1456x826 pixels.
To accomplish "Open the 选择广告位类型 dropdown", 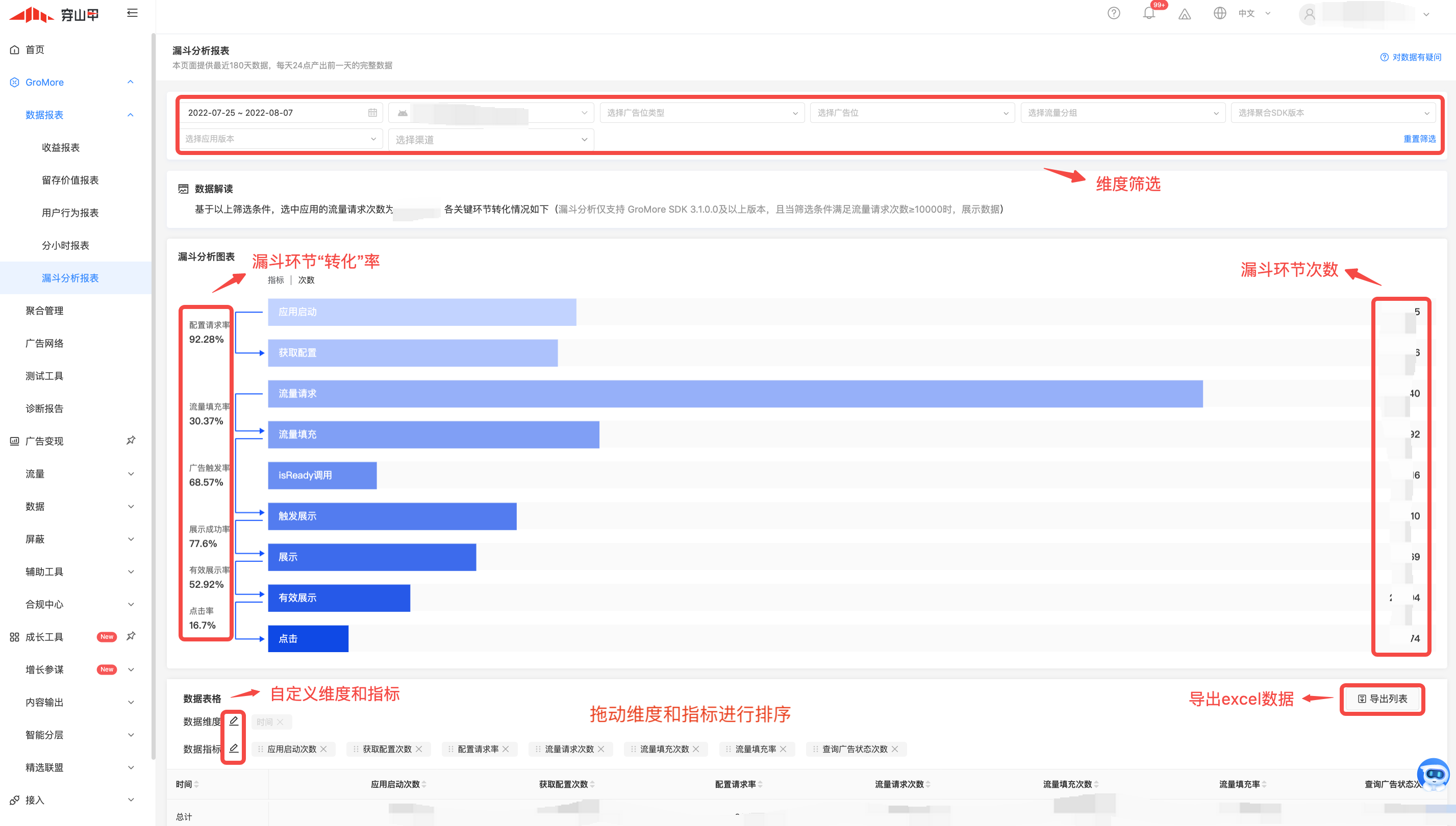I will click(701, 112).
